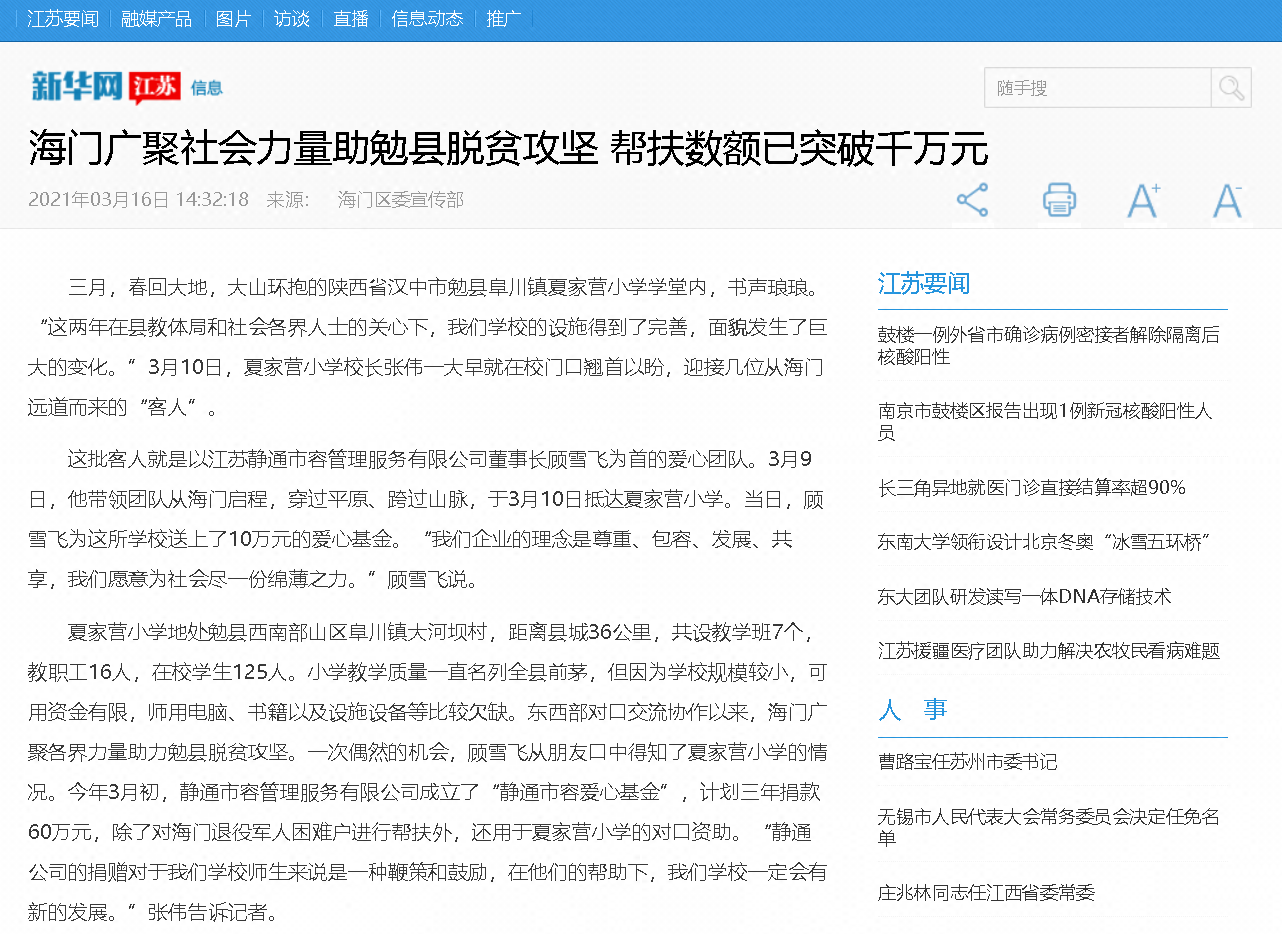Go to 访谈 in the navigation bar
Image resolution: width=1282 pixels, height=934 pixels.
click(x=292, y=19)
